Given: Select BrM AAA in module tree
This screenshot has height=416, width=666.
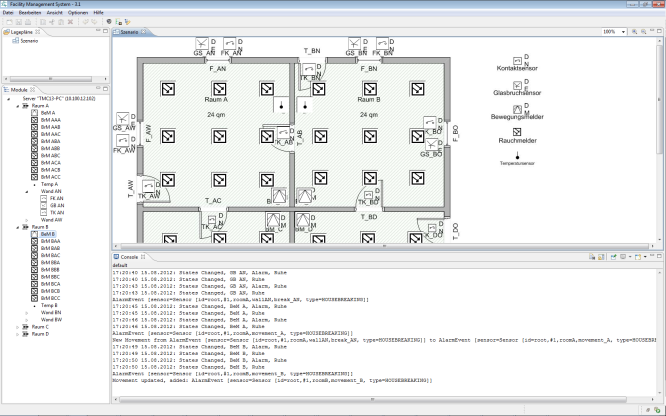Looking at the screenshot, I should (x=50, y=121).
